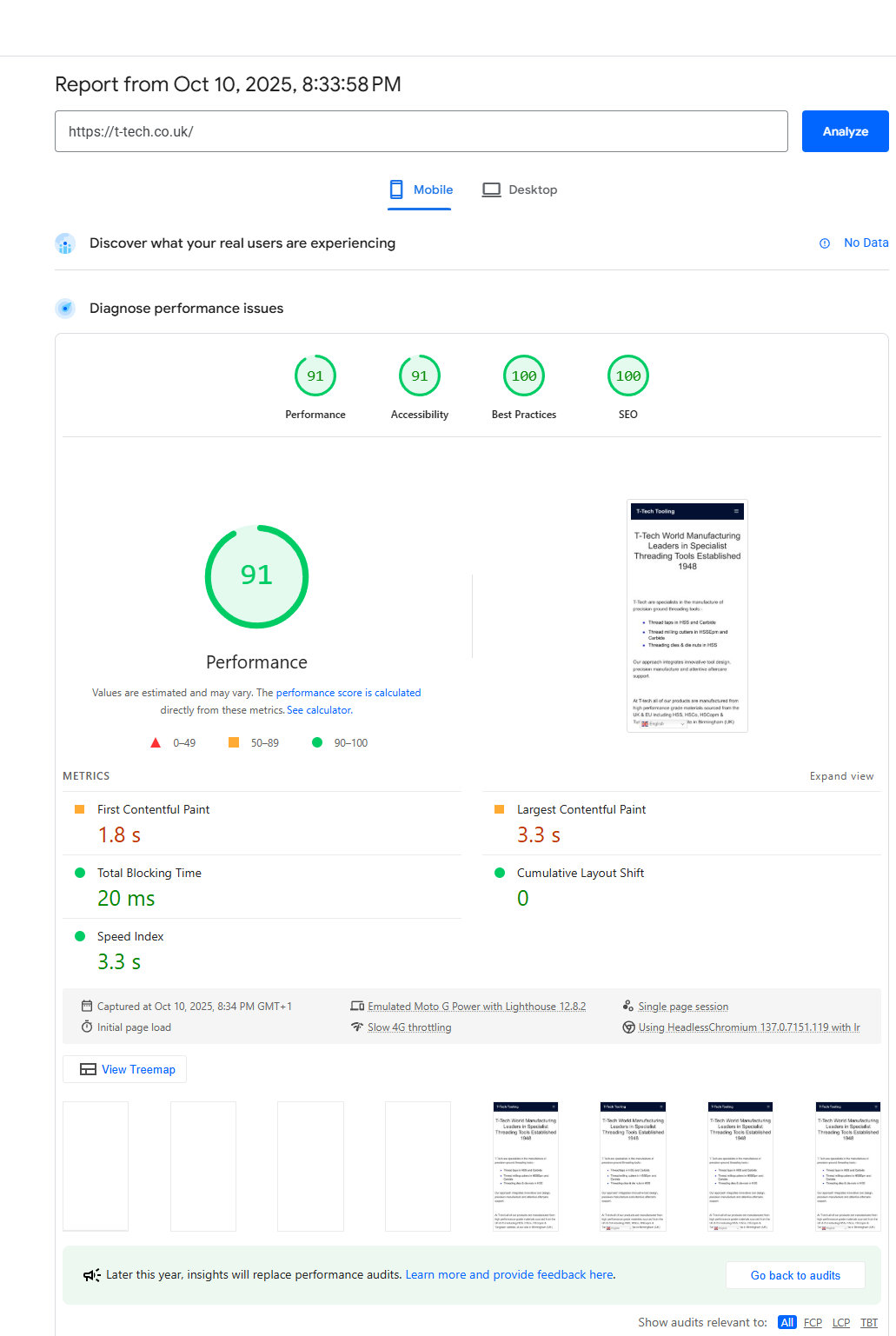The height and width of the screenshot is (1336, 896).
Task: Open the See calculator link
Action: tap(319, 710)
